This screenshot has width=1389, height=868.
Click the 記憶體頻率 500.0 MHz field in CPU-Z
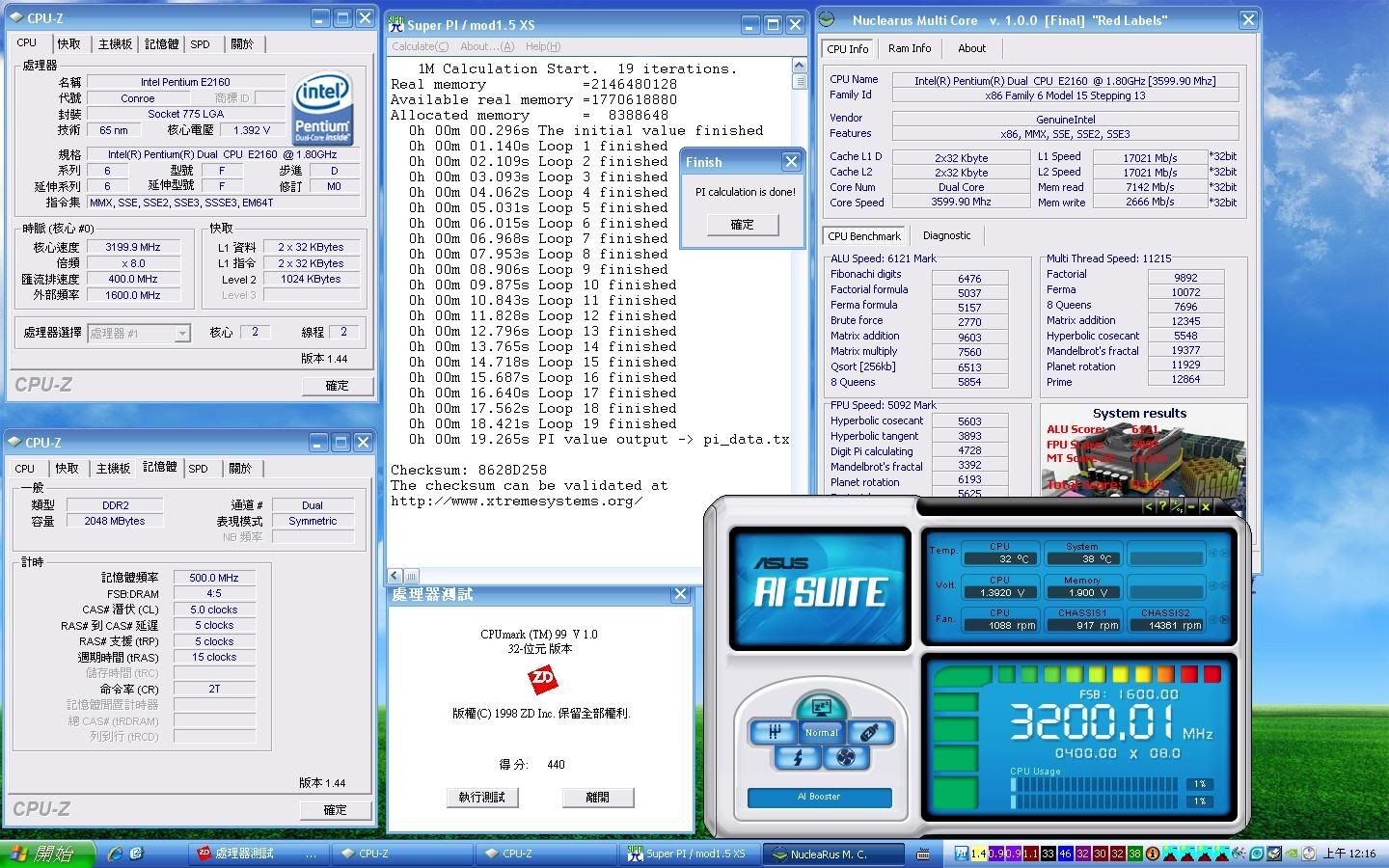pyautogui.click(x=214, y=578)
